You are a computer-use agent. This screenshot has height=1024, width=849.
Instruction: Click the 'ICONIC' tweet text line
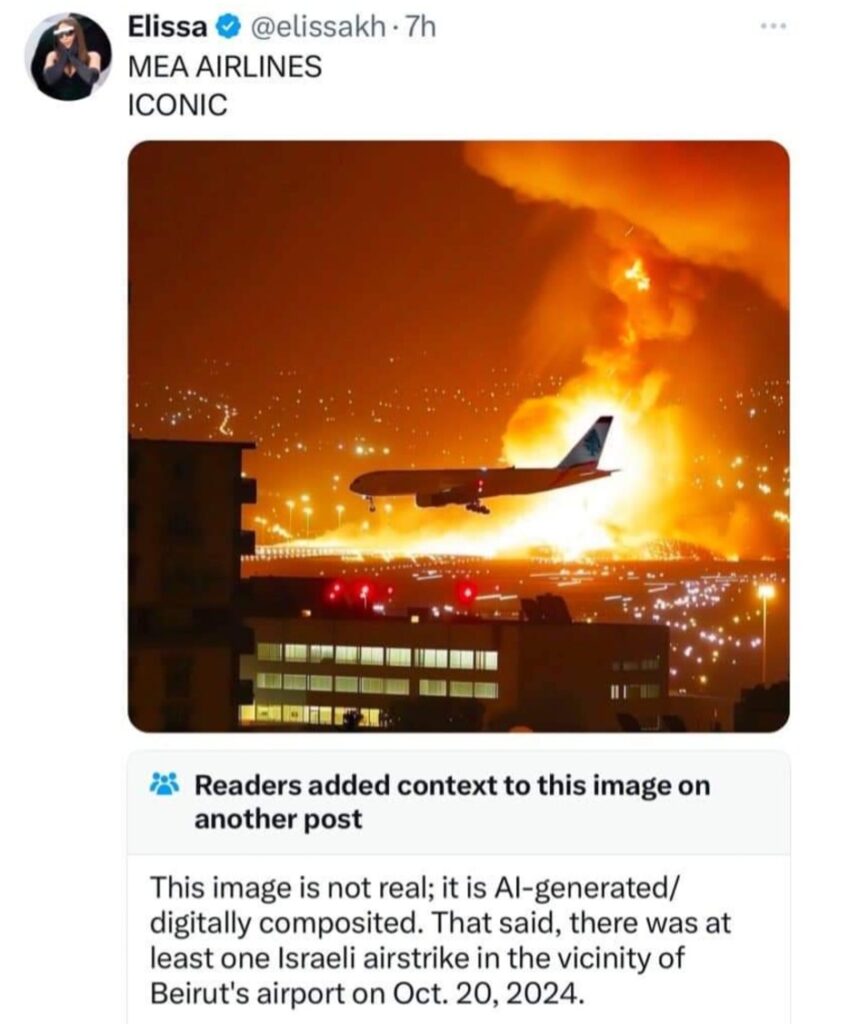178,104
